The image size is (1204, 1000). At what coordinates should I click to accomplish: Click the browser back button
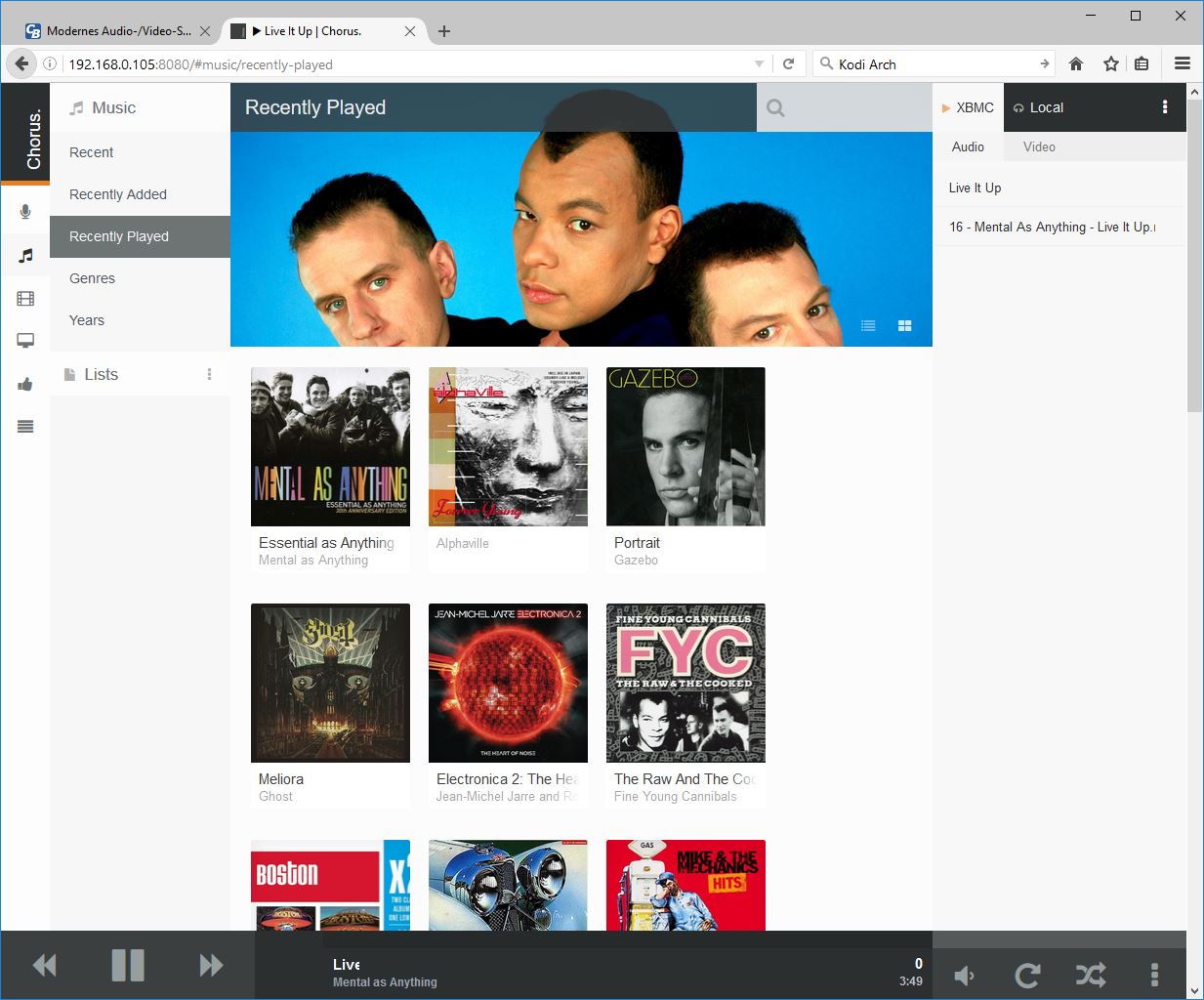(21, 63)
